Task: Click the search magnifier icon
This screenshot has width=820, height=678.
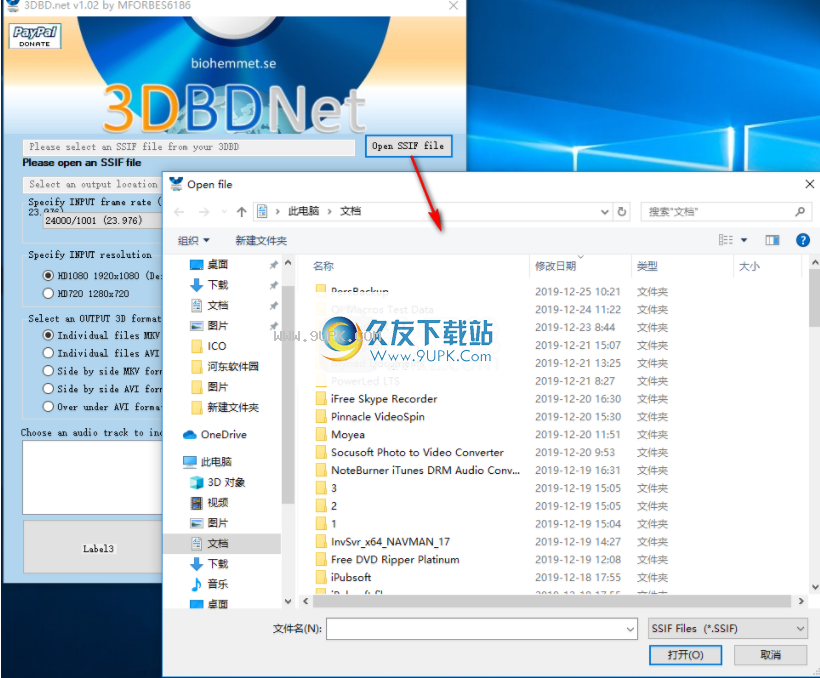Action: point(800,212)
